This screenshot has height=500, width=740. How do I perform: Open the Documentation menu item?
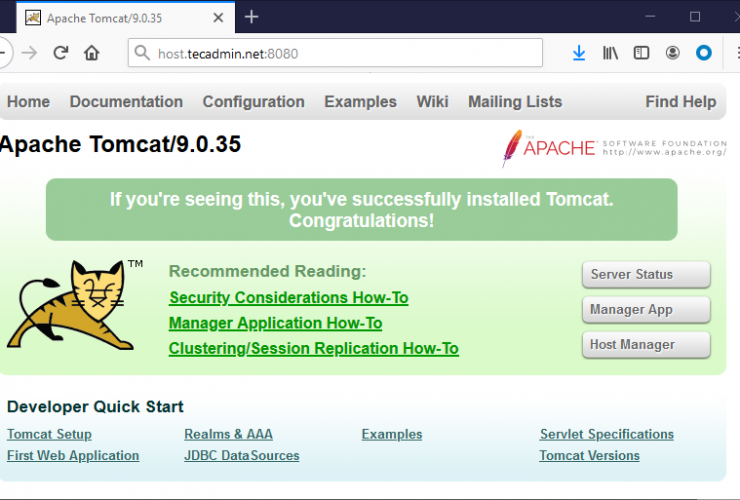coord(126,102)
